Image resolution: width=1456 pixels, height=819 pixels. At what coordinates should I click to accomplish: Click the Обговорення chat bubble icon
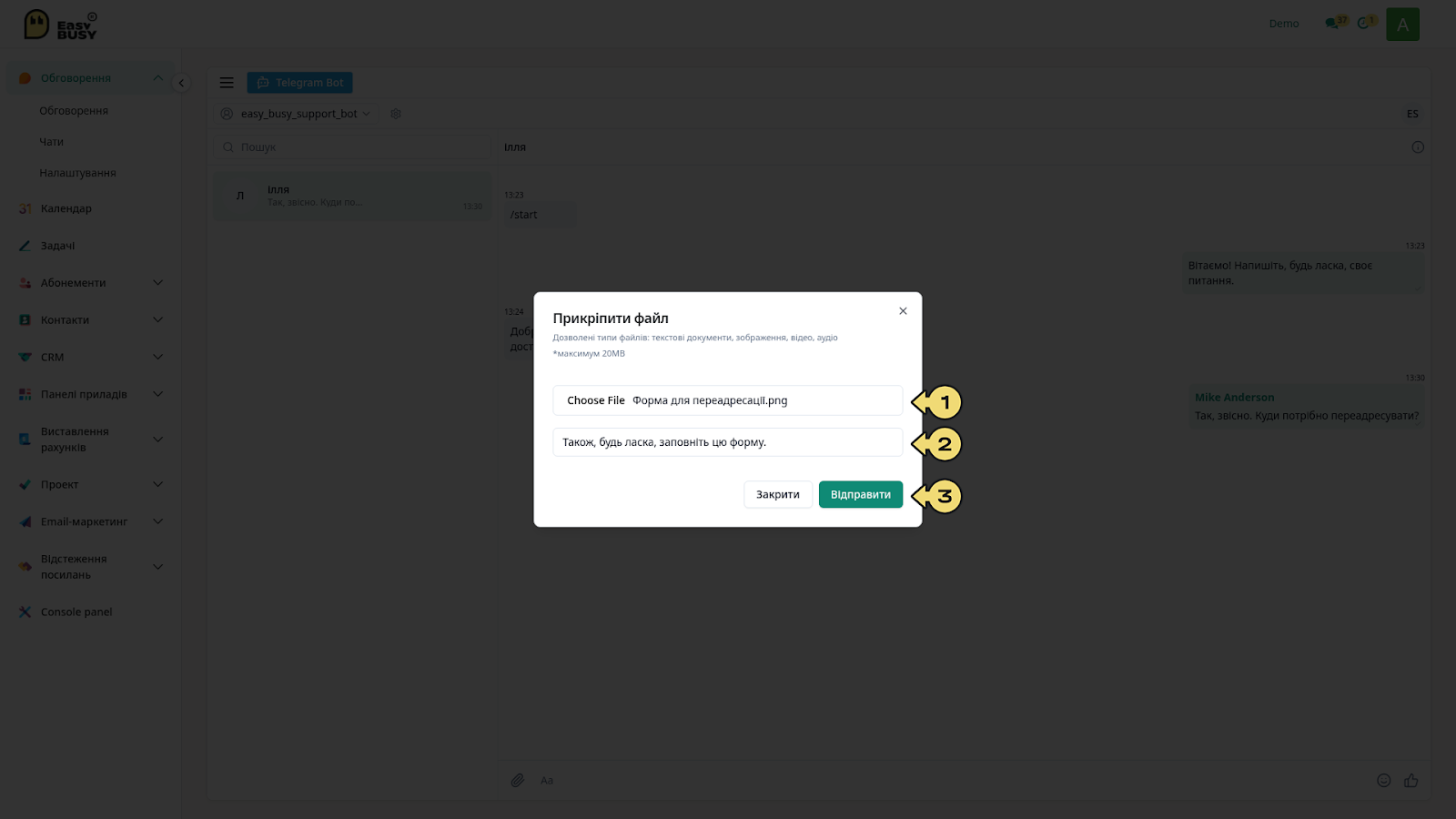(x=25, y=78)
